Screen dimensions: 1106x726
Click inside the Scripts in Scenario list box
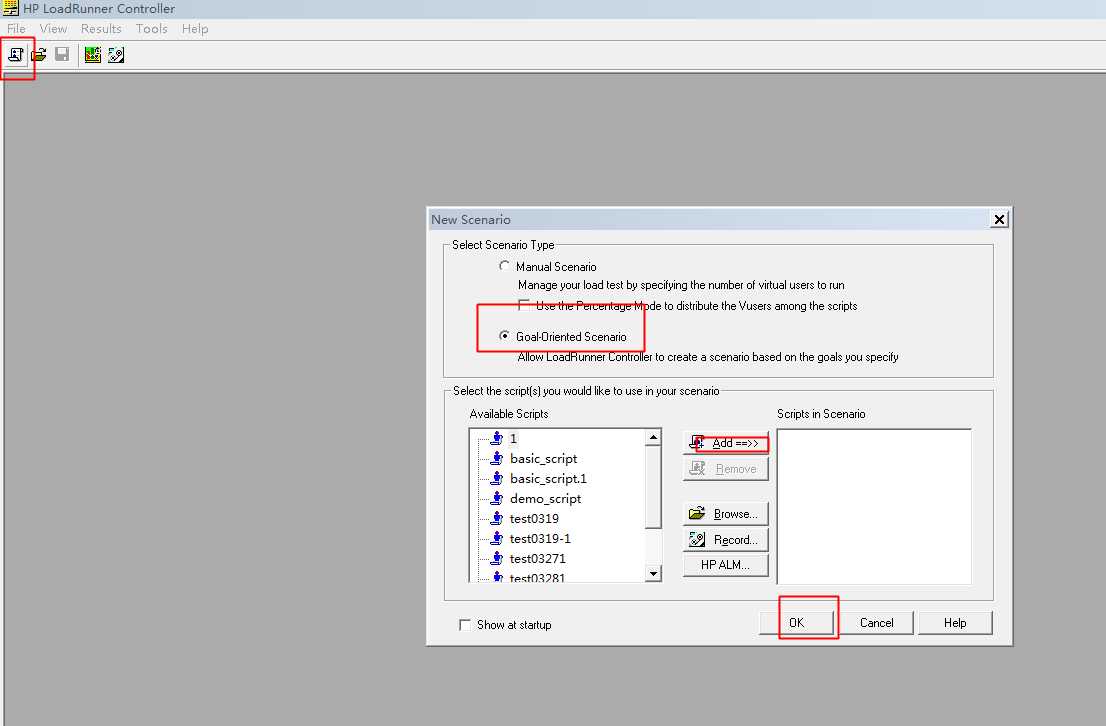874,507
